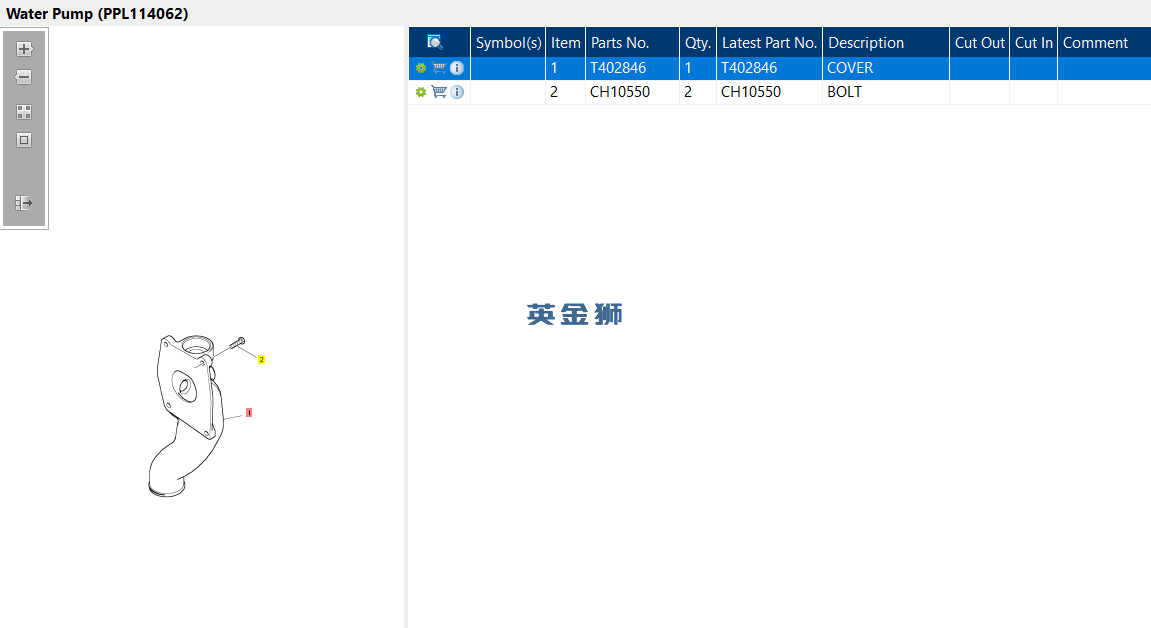Open info for T402846 COVER row

457,68
